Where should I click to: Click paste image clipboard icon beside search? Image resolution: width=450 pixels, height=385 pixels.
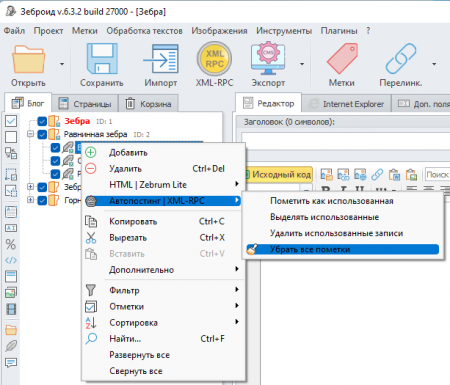411,174
